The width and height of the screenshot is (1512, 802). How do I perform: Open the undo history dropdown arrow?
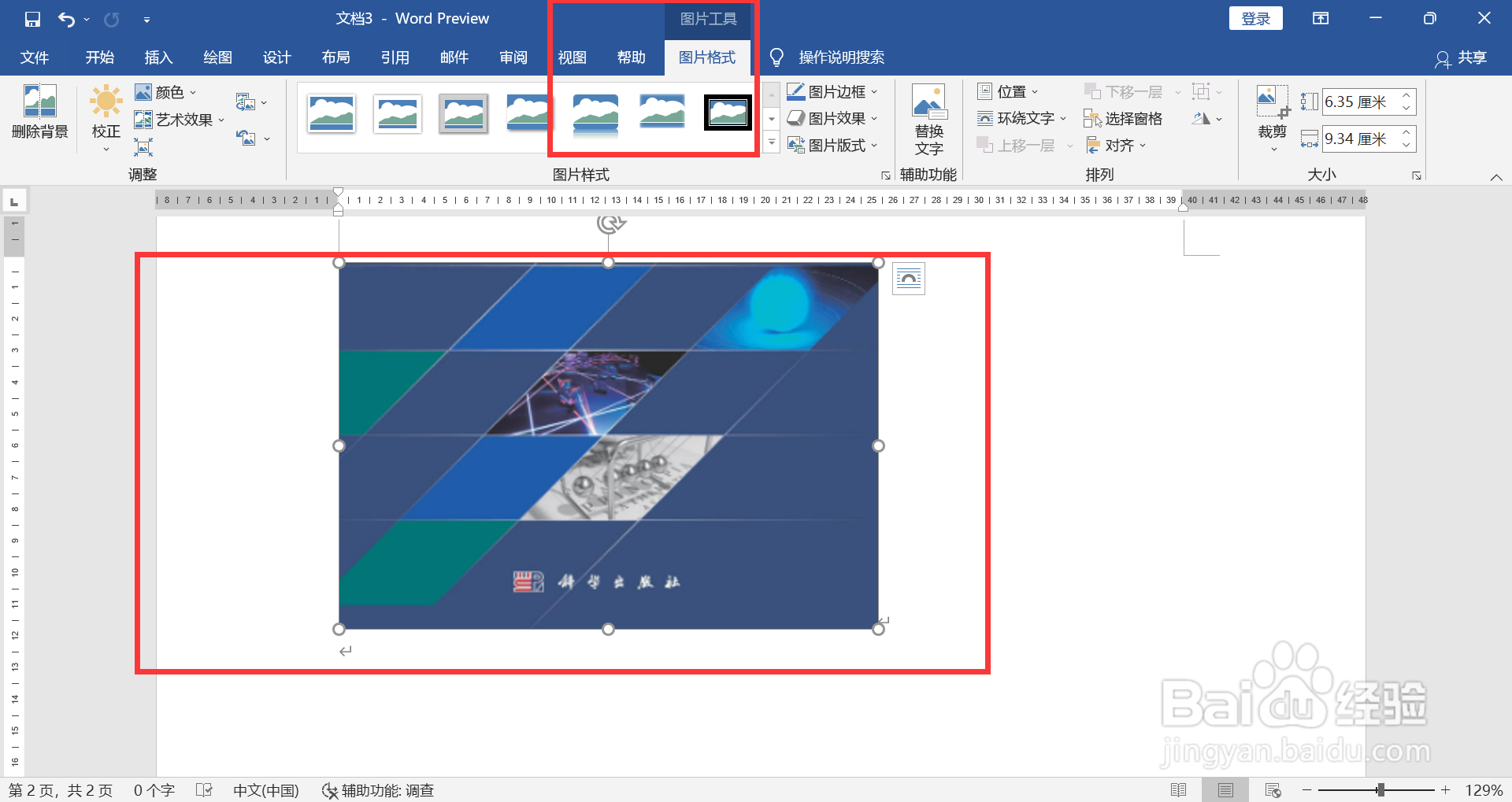[87, 20]
